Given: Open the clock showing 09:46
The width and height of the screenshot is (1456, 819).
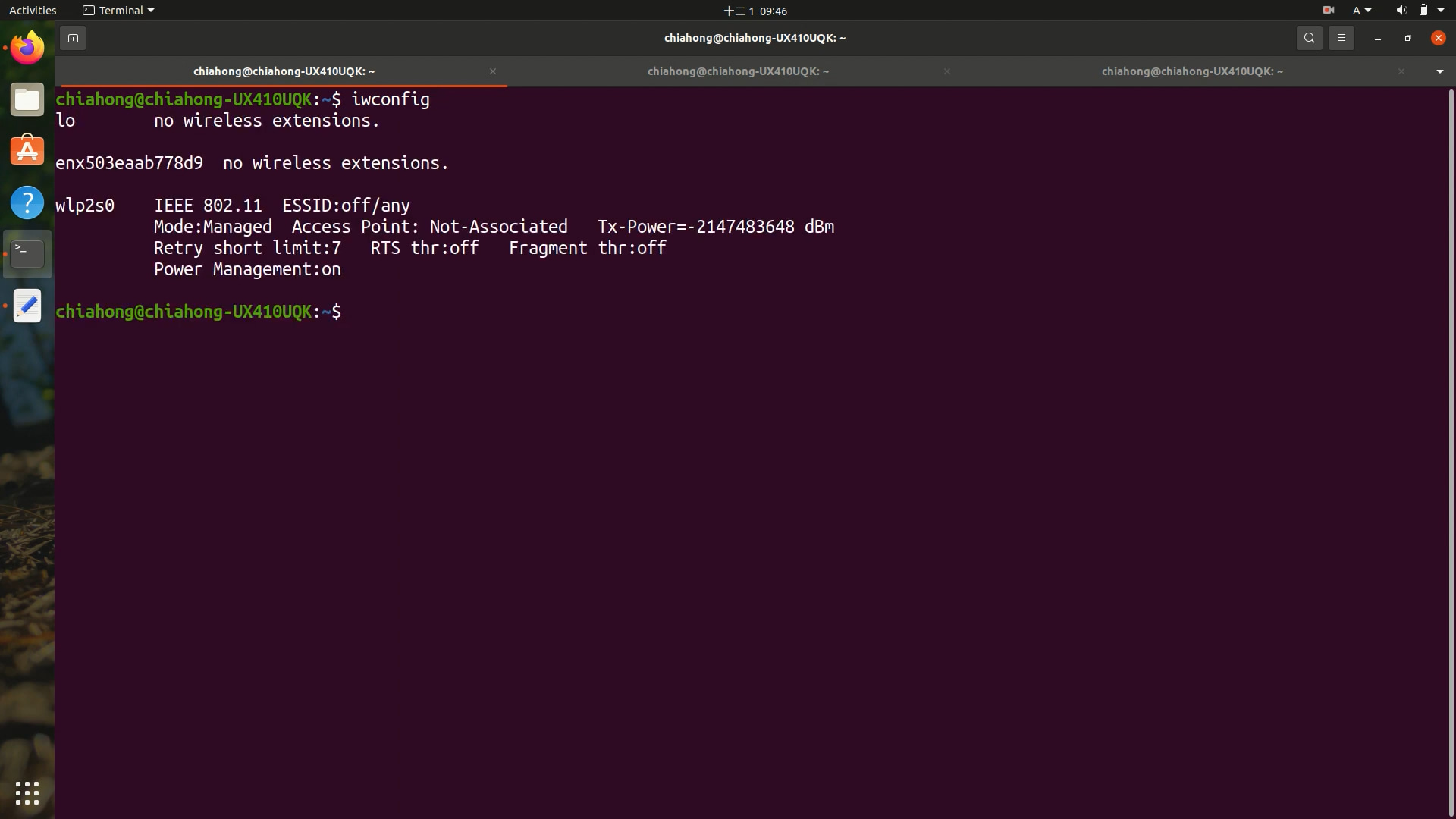Looking at the screenshot, I should coord(755,11).
